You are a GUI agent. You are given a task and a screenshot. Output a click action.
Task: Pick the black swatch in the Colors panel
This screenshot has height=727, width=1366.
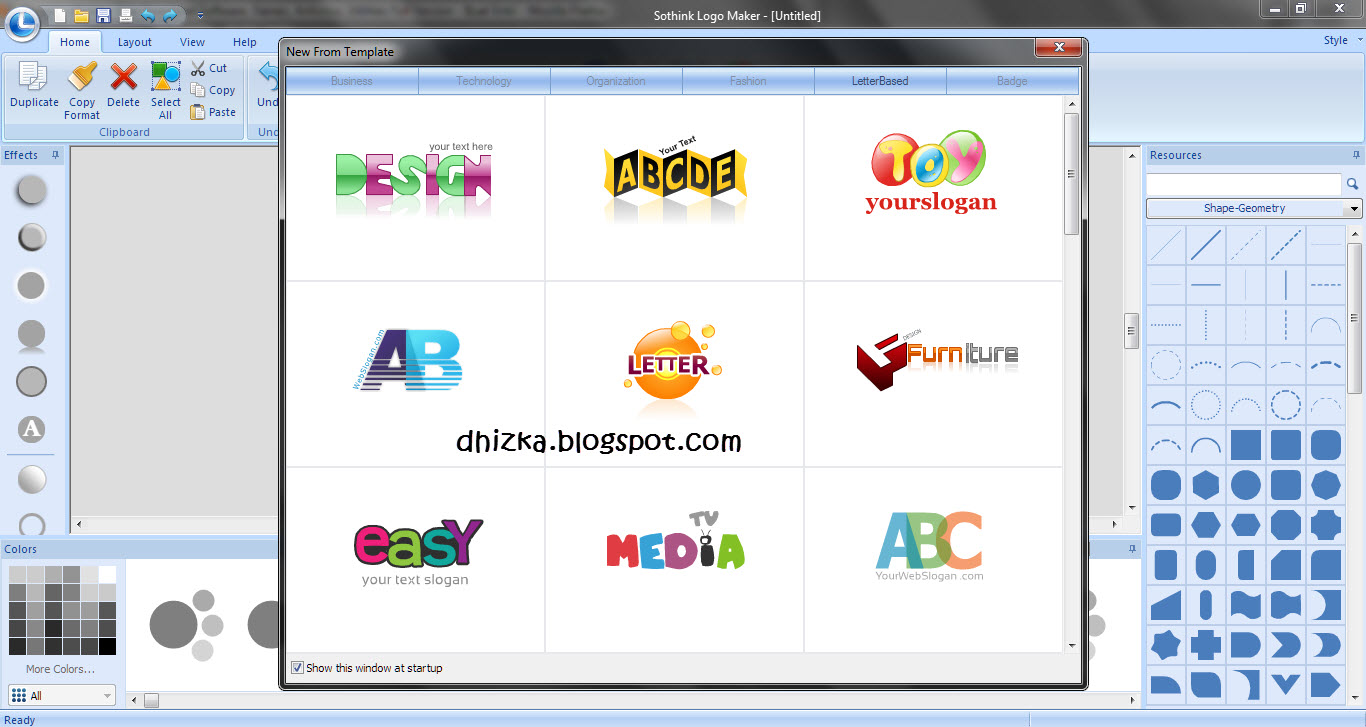click(x=108, y=646)
